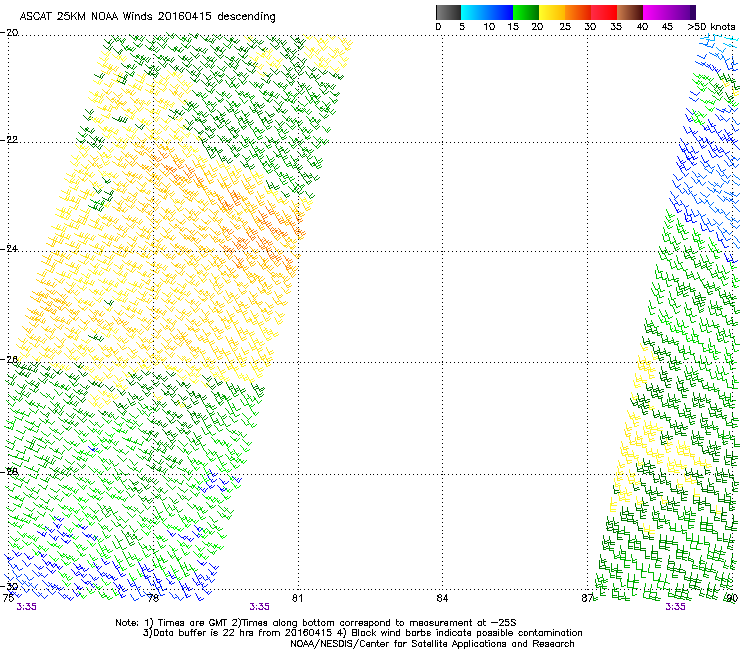Screen dimensions: 740x650
Task: Select the cyan-blue 5-15 knots legend segment
Action: [487, 12]
